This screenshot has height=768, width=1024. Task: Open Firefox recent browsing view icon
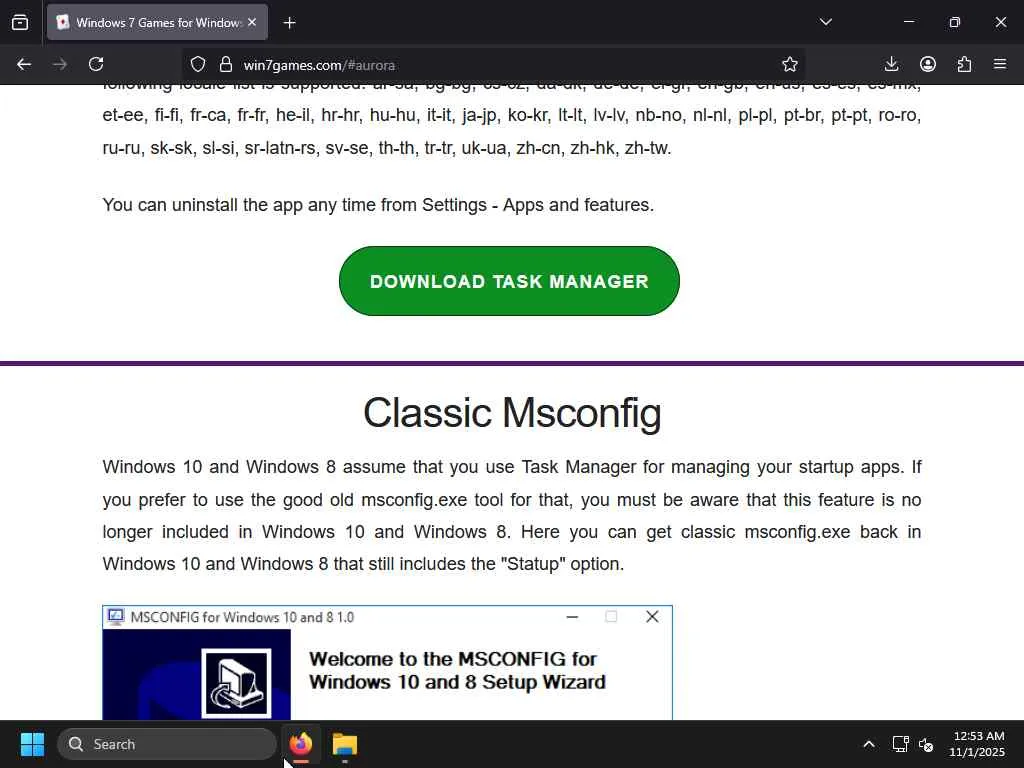[20, 22]
